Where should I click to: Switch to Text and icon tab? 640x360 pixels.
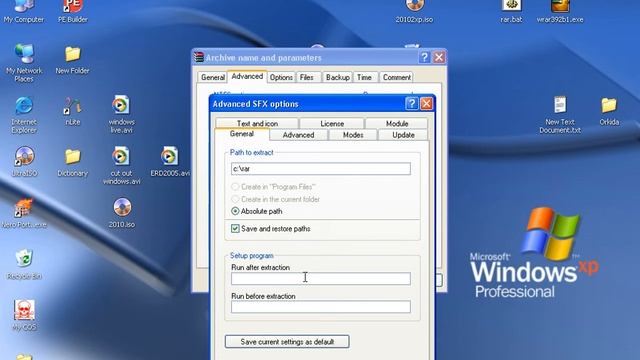257,123
